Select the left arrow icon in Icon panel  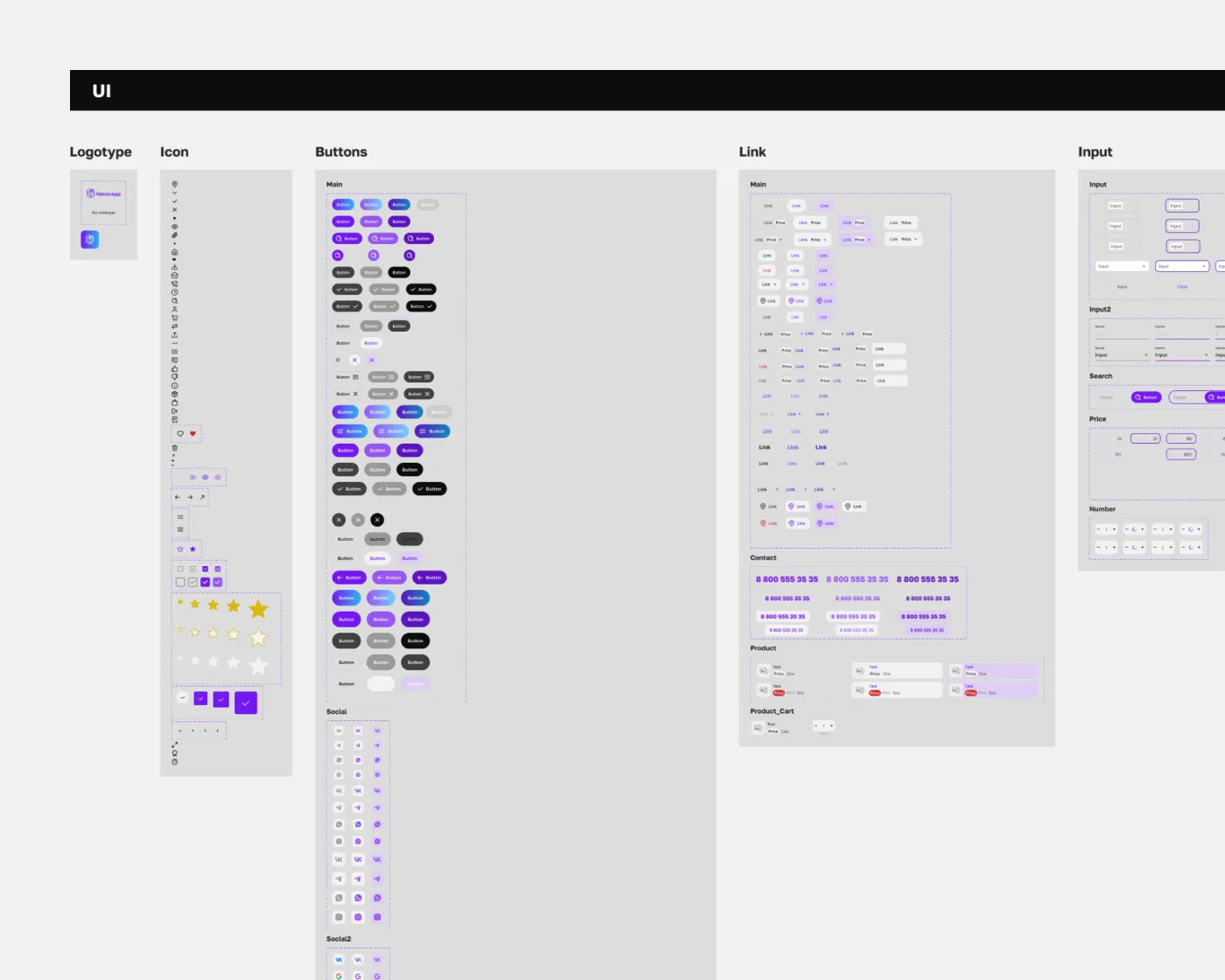coord(178,497)
